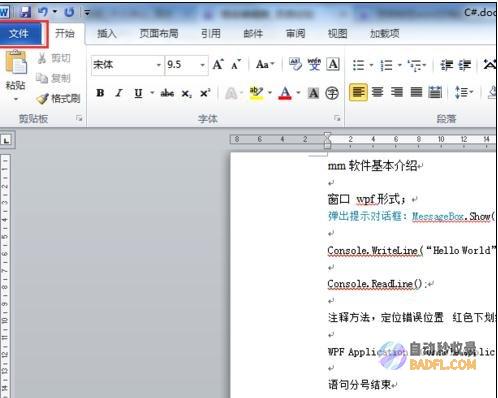Open the 页面布局 ribbon tab

point(159,33)
